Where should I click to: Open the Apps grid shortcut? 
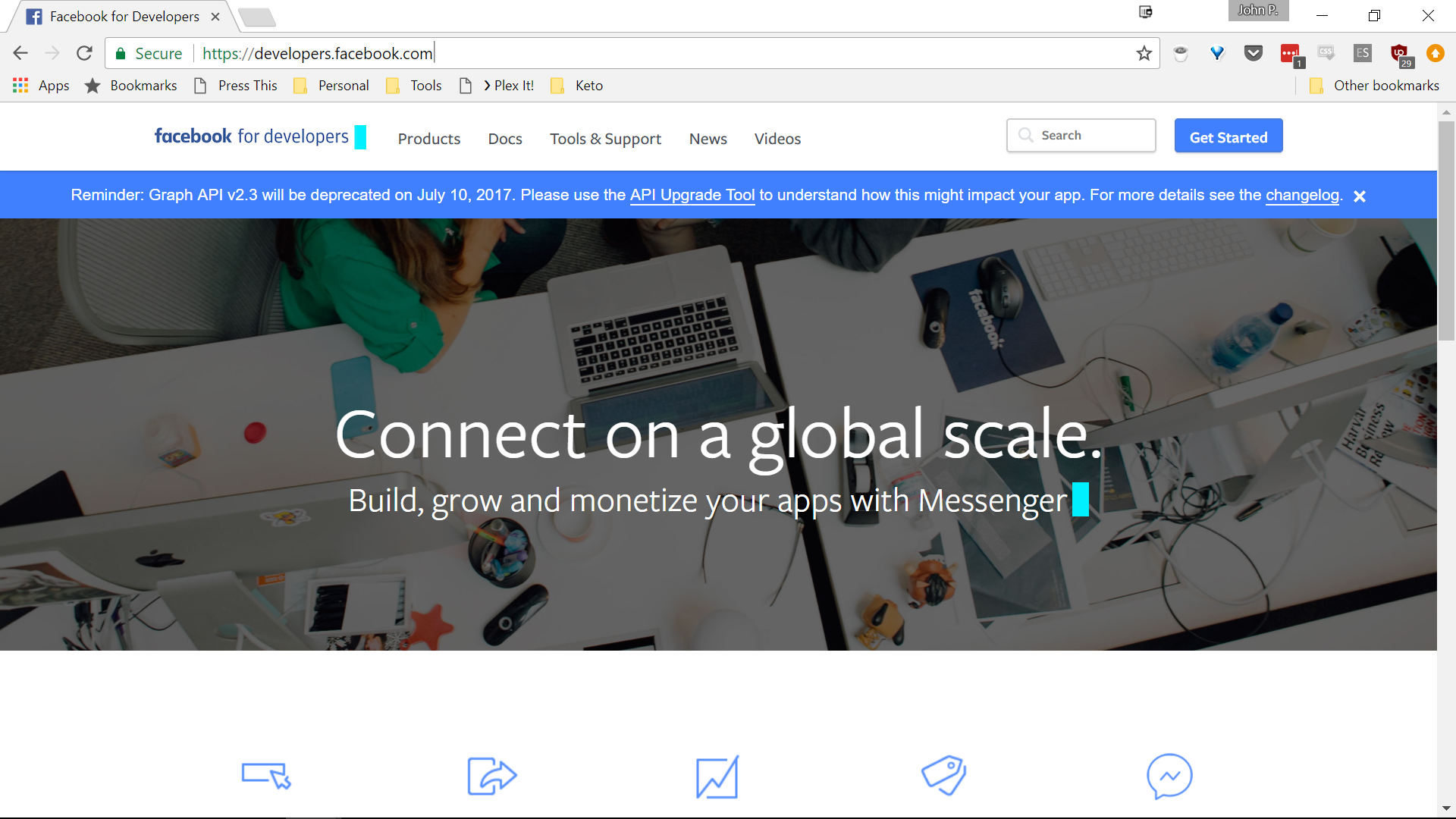click(41, 86)
